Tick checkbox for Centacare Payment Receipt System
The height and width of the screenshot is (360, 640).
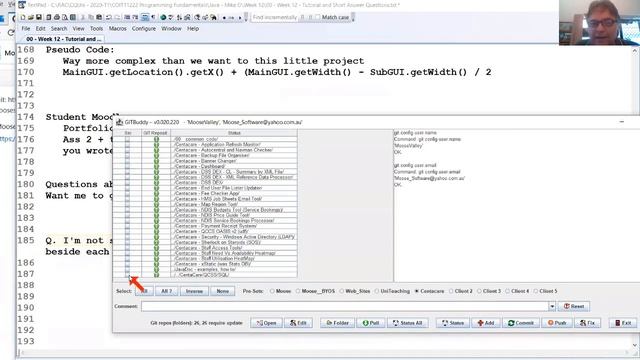coord(128,226)
